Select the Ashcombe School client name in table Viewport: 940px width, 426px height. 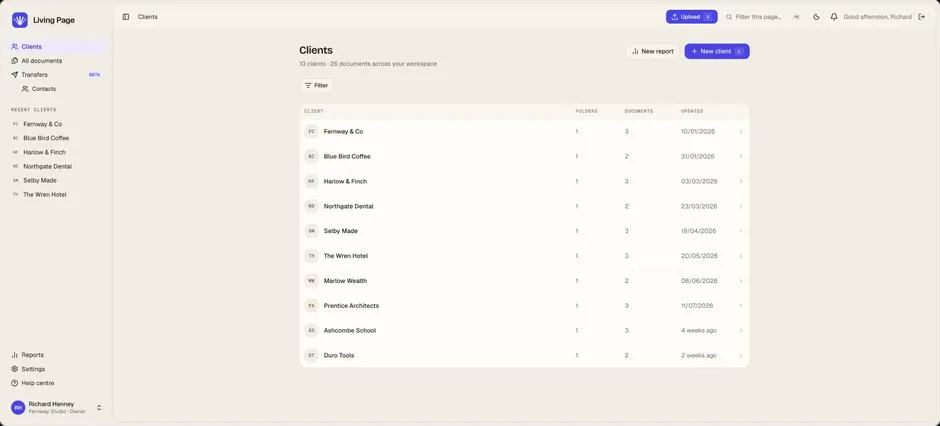(350, 330)
